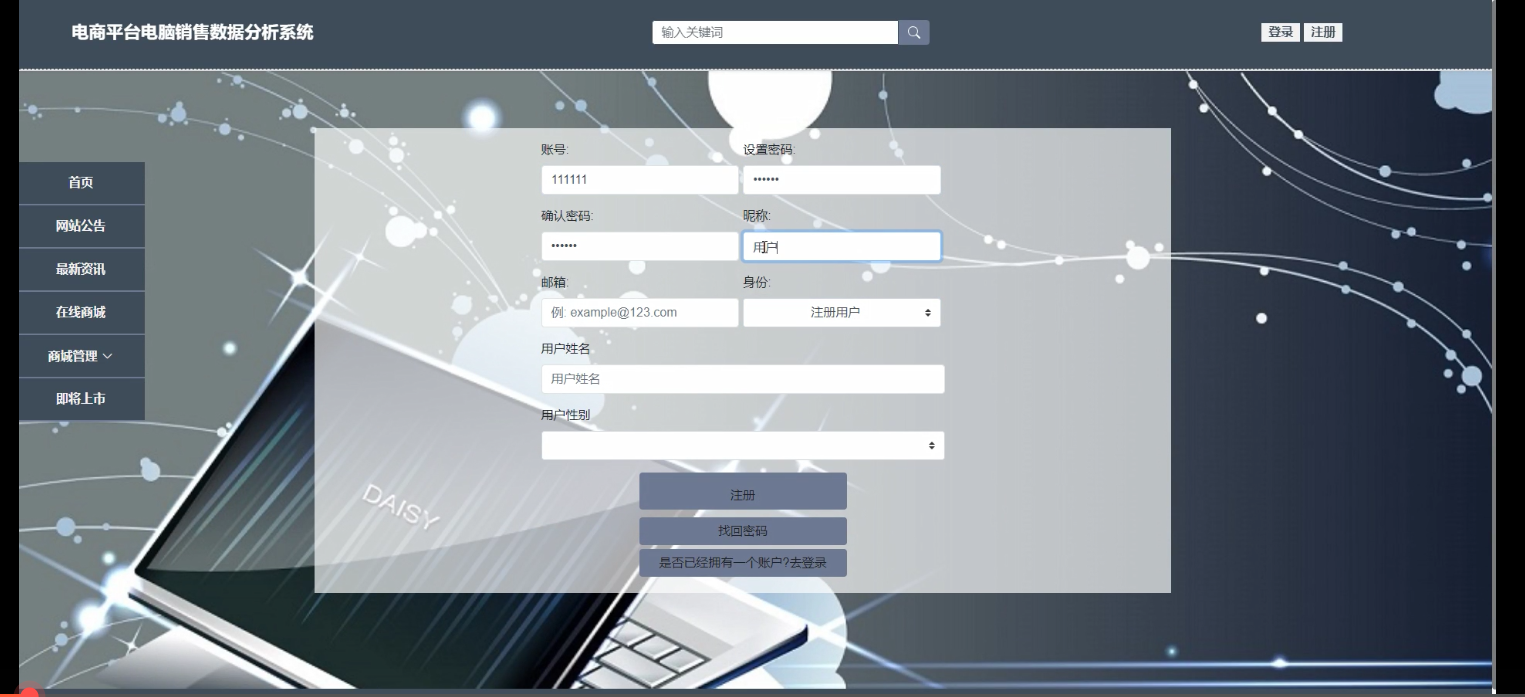
Task: Focus the 输入关键词 search field
Action: coord(775,32)
